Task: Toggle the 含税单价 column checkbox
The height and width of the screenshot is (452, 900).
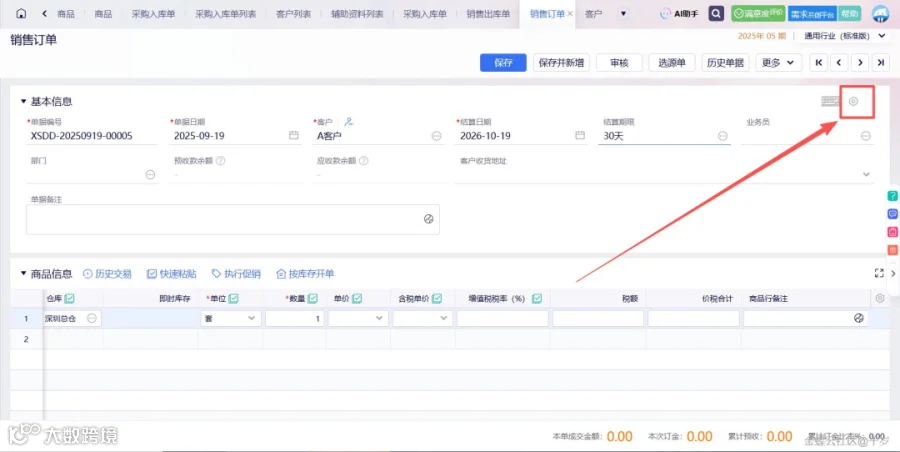Action: point(437,298)
